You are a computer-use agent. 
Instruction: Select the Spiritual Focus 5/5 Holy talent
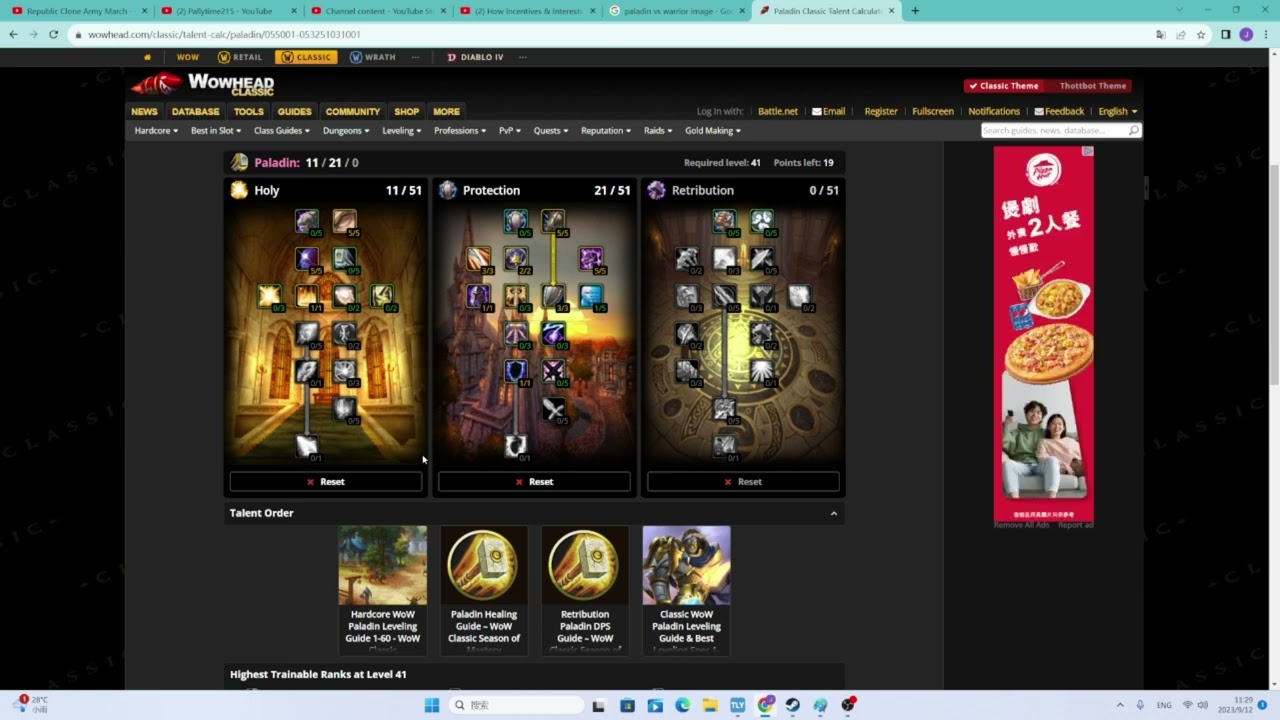(306, 259)
